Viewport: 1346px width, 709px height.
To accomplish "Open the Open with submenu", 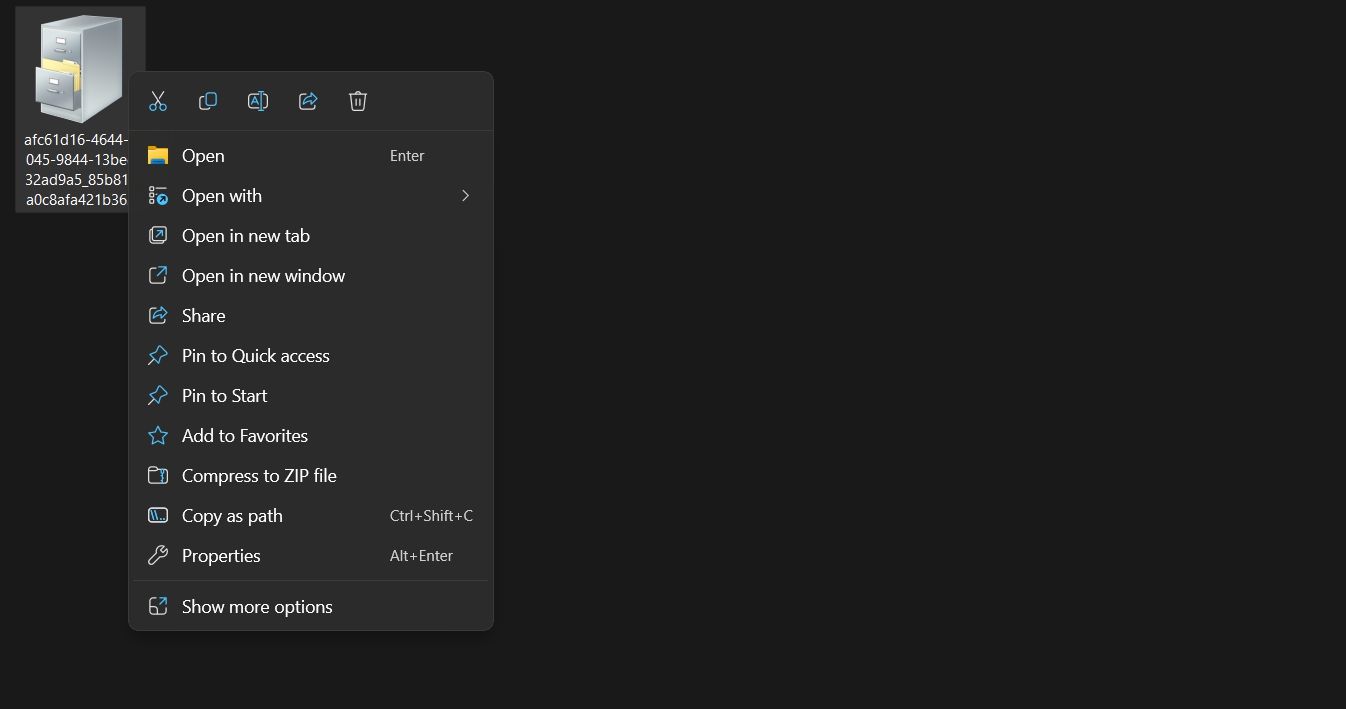I will click(x=222, y=195).
